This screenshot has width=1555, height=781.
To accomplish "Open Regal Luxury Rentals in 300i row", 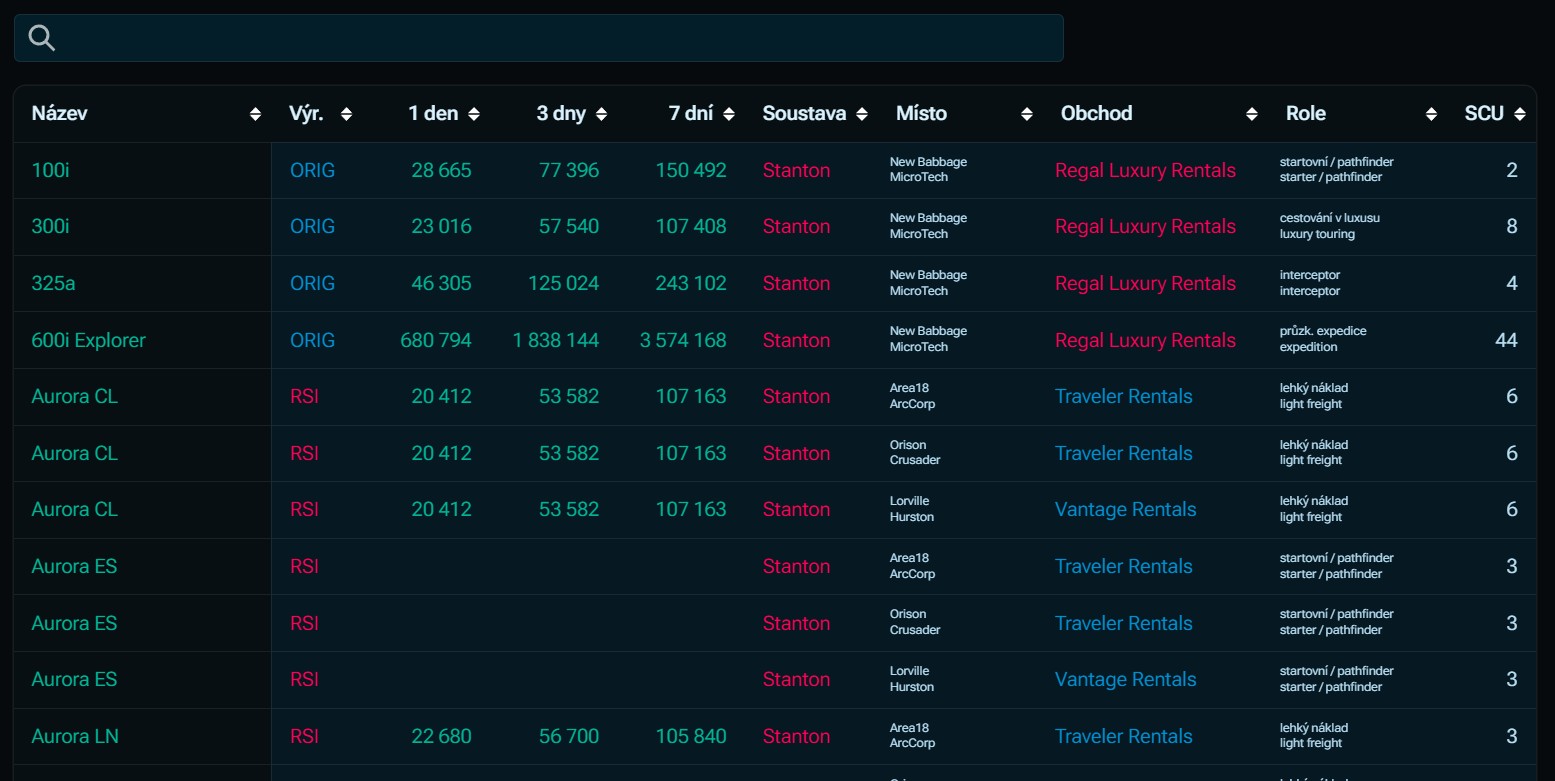I will pyautogui.click(x=1145, y=226).
